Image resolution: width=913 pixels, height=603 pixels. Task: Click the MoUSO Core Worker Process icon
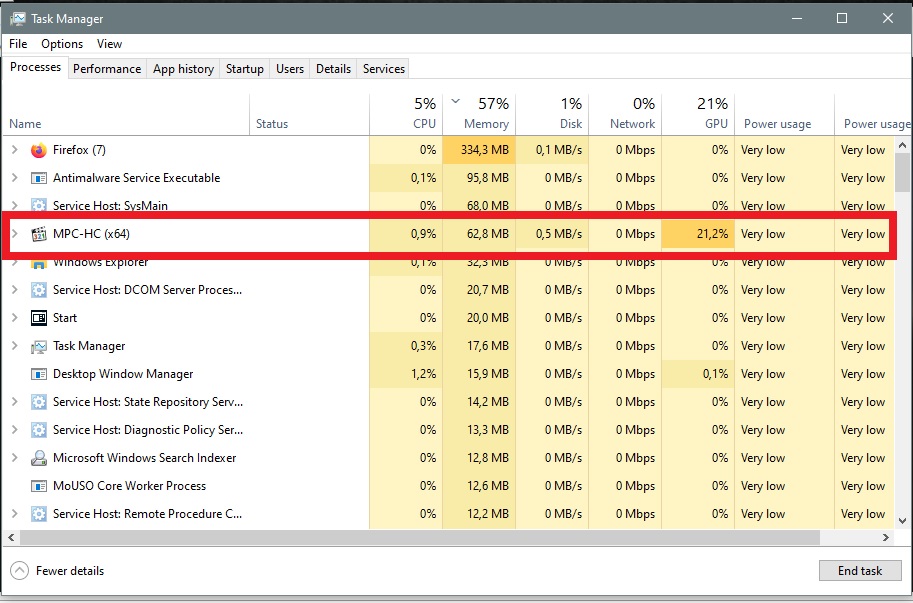click(38, 486)
